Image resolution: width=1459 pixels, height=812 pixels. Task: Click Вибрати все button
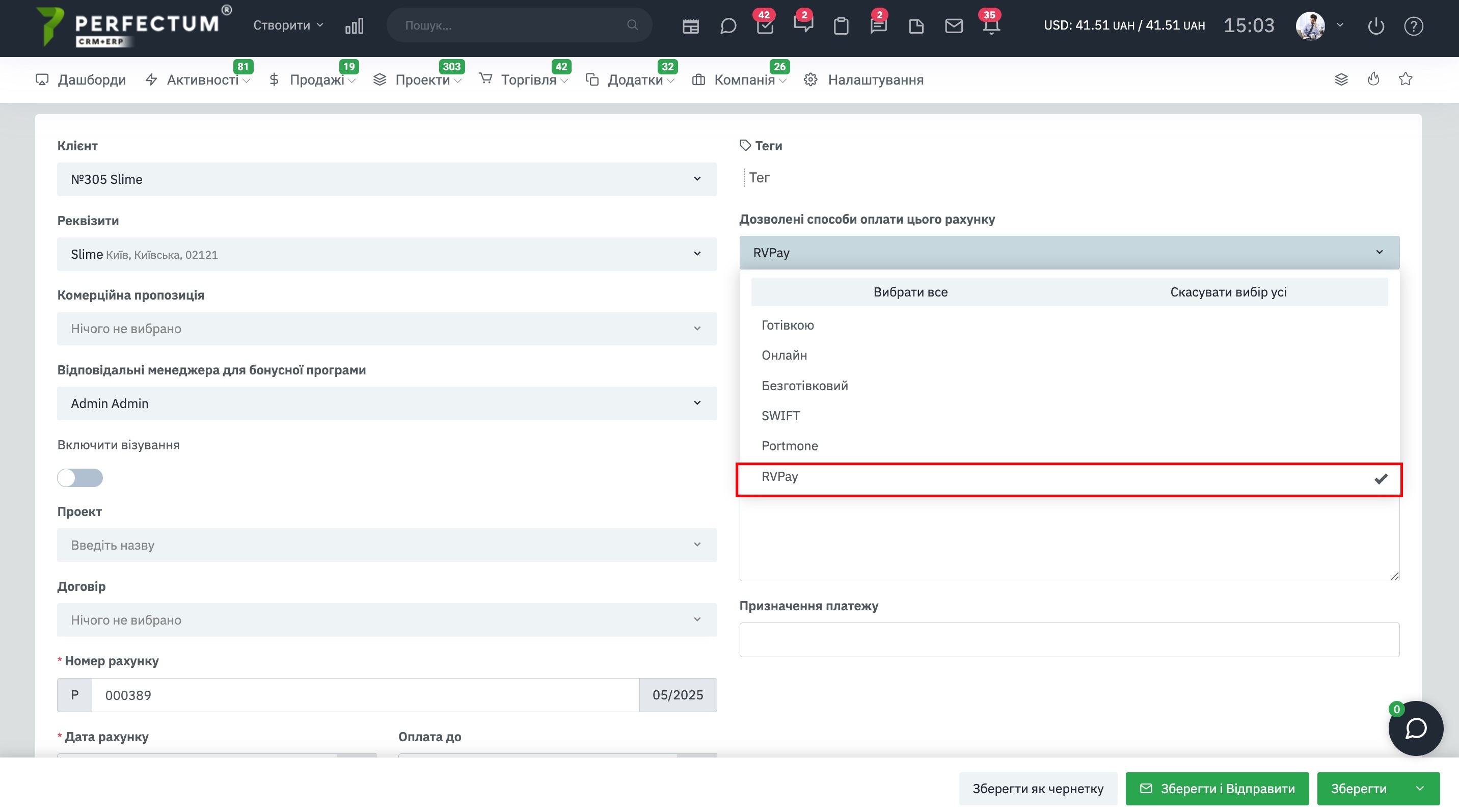point(910,292)
